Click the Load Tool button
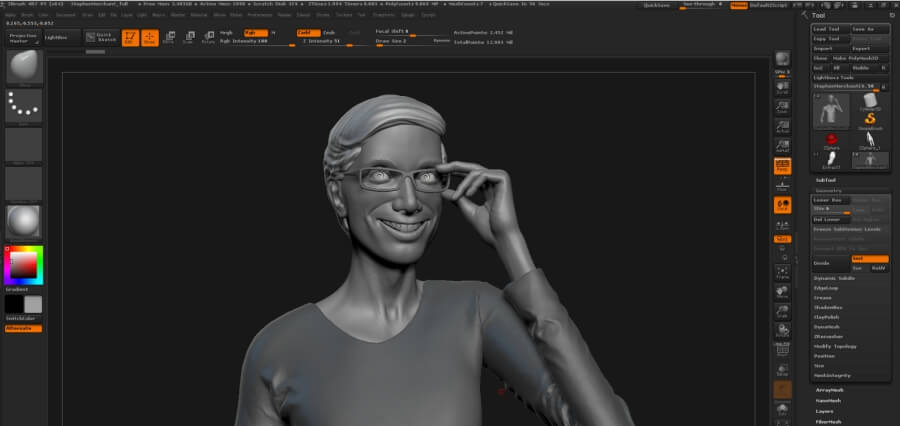This screenshot has width=900, height=426. (829, 29)
